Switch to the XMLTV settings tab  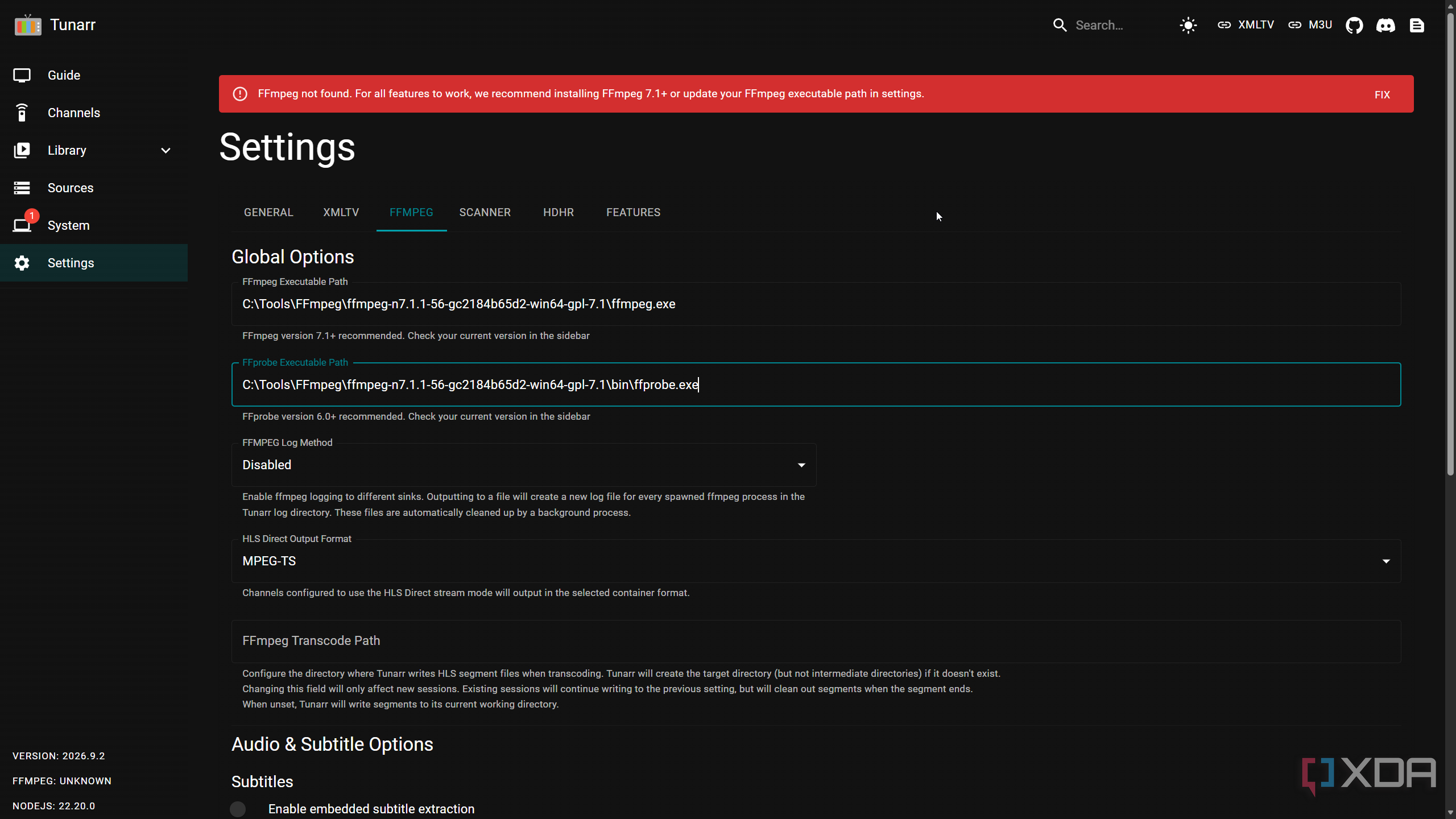pos(341,212)
